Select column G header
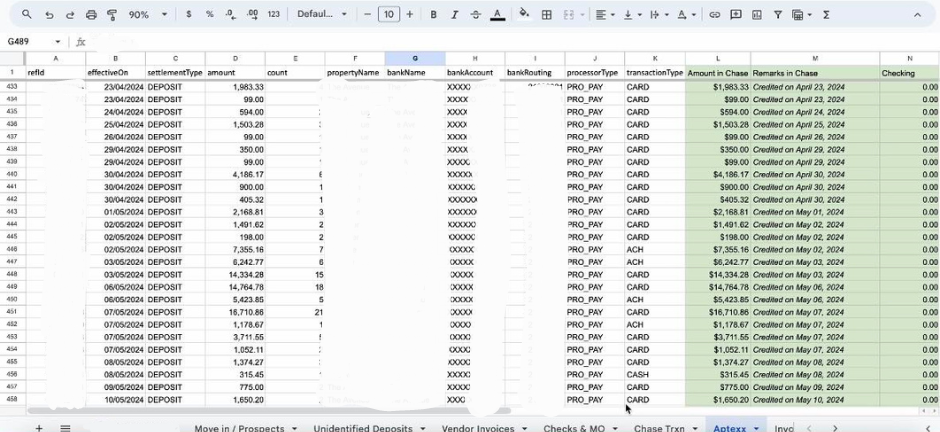Screen dimensions: 940x432 (x=415, y=58)
